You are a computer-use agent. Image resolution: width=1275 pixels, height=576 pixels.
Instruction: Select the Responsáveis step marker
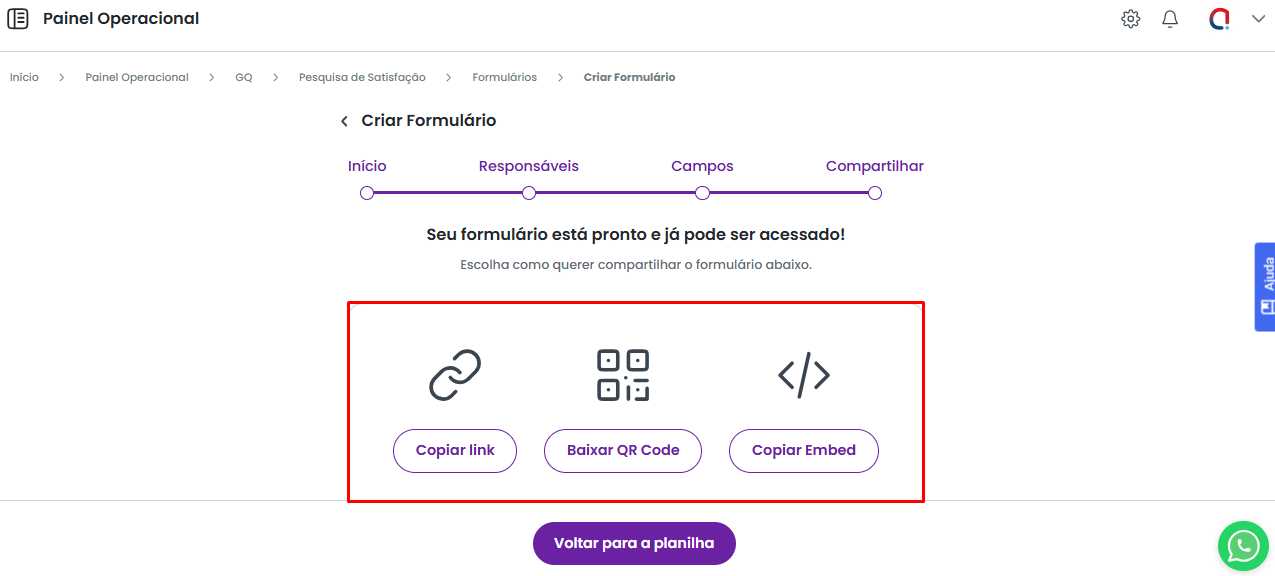[529, 193]
